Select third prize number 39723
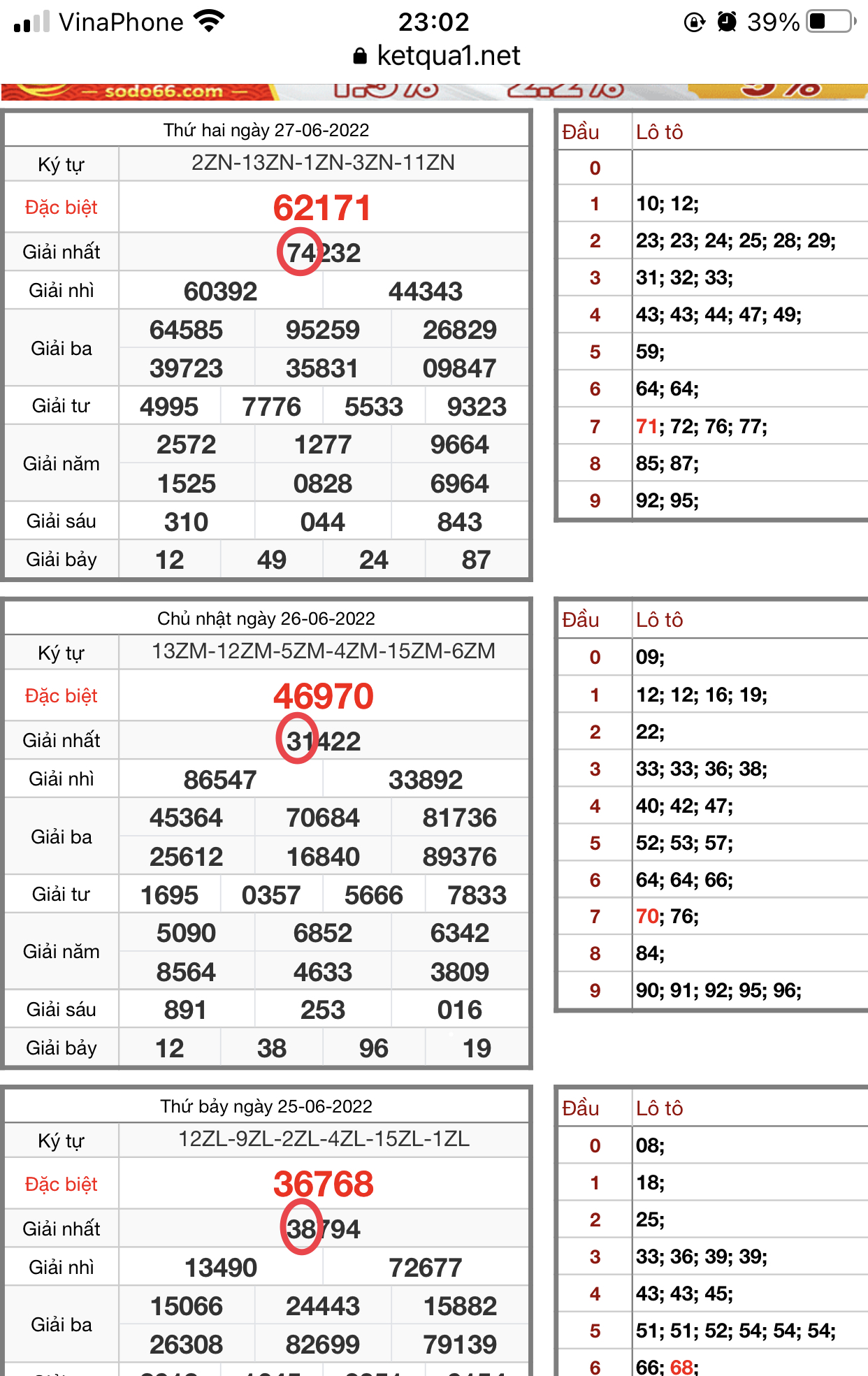This screenshot has width=868, height=1376. [x=187, y=368]
